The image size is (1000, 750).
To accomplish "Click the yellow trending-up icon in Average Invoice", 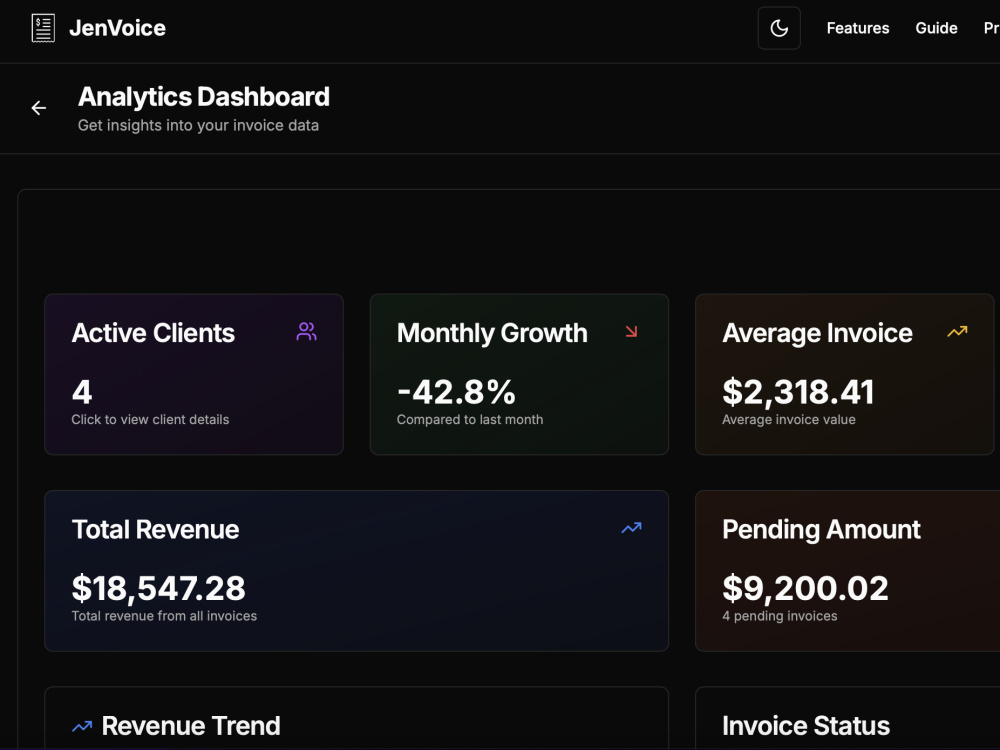I will click(x=957, y=332).
